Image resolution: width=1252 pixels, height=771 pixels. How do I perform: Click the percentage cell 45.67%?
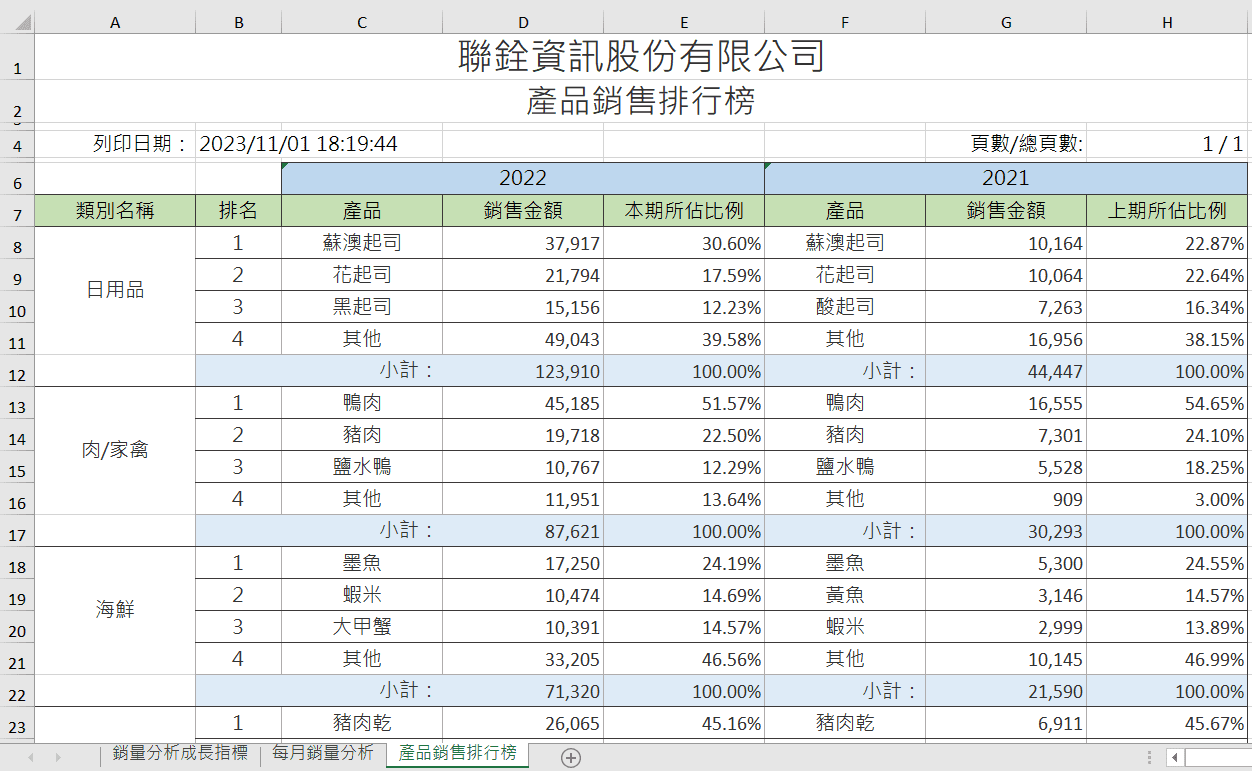pyautogui.click(x=1167, y=723)
